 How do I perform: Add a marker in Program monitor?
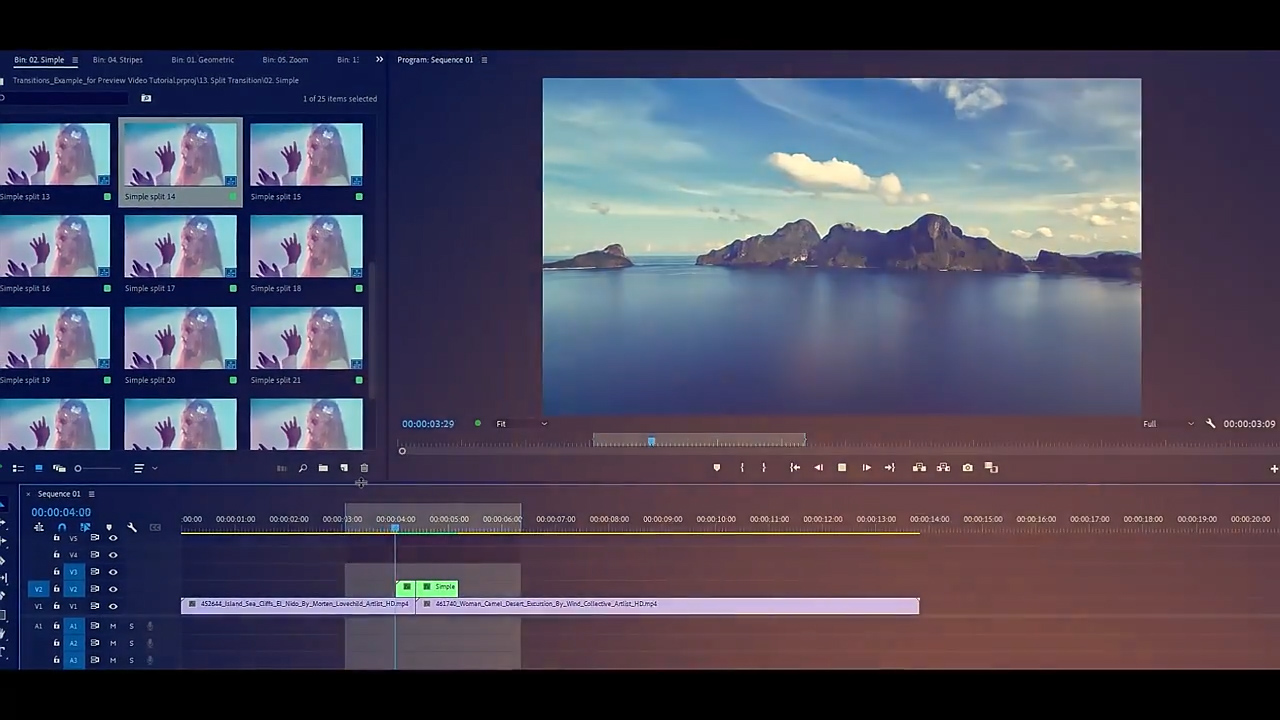pyautogui.click(x=716, y=468)
